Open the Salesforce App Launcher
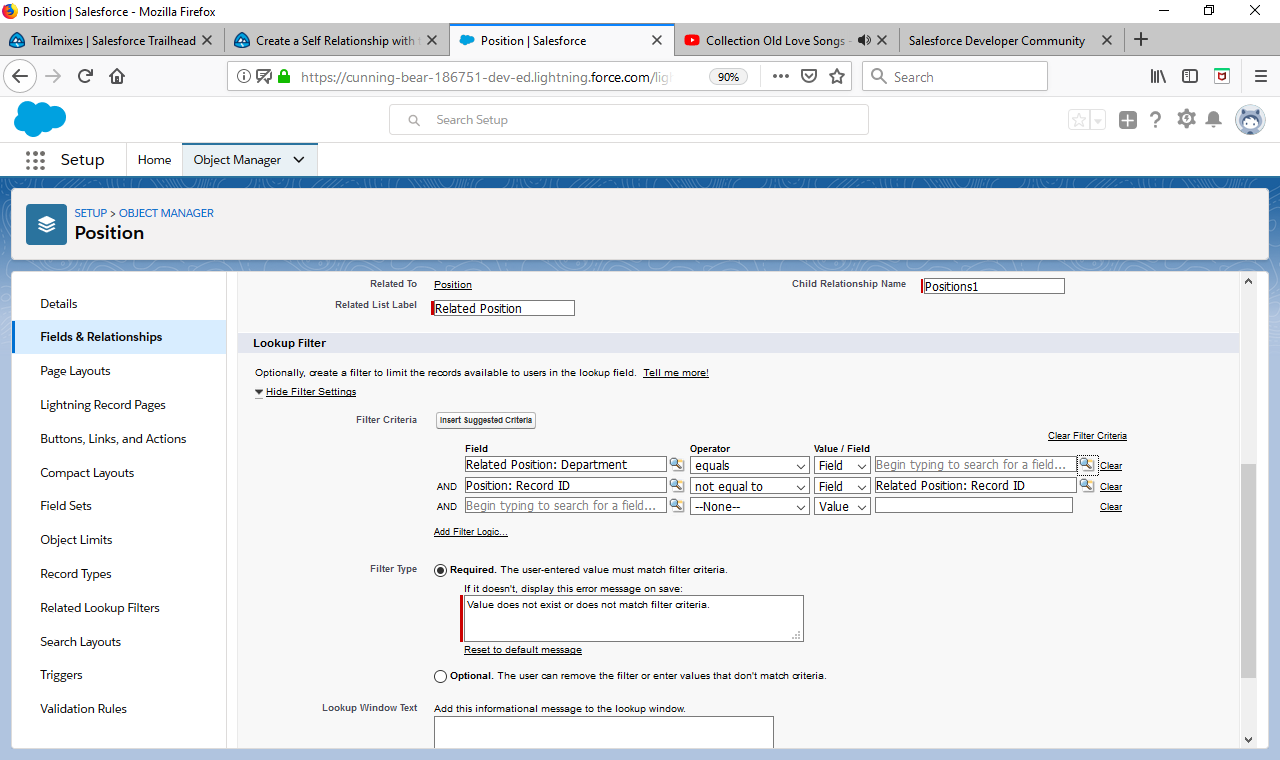 coord(36,160)
